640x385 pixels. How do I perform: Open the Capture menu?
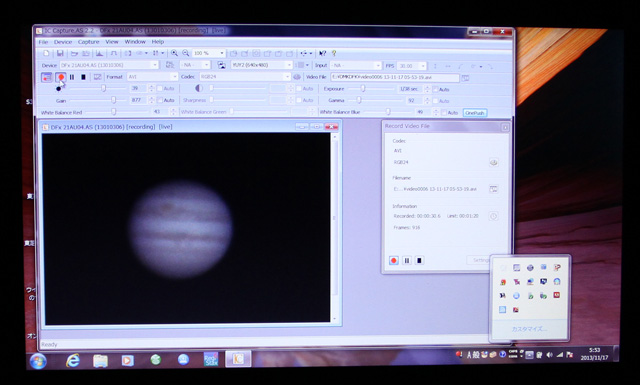89,42
